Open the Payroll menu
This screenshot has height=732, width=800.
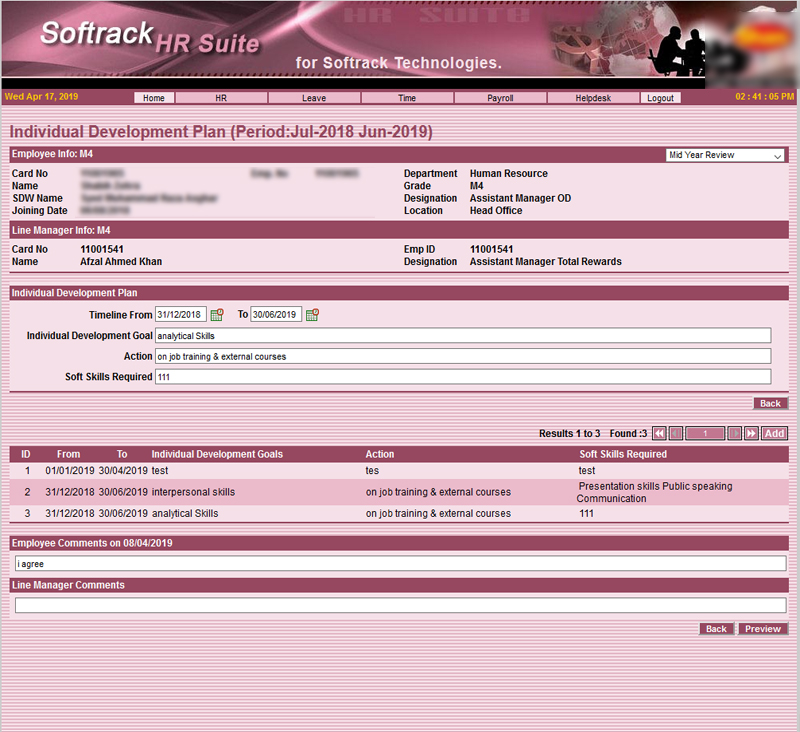point(500,98)
